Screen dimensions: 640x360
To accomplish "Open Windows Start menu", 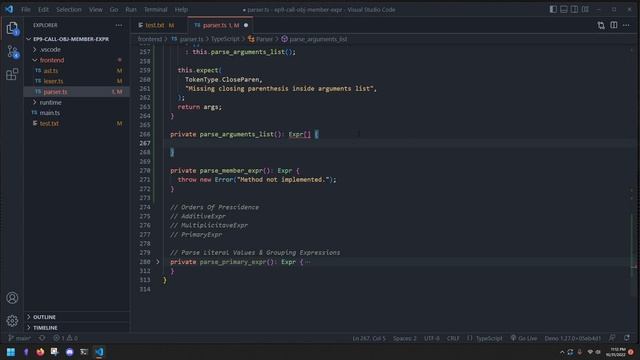I will click(x=11, y=352).
